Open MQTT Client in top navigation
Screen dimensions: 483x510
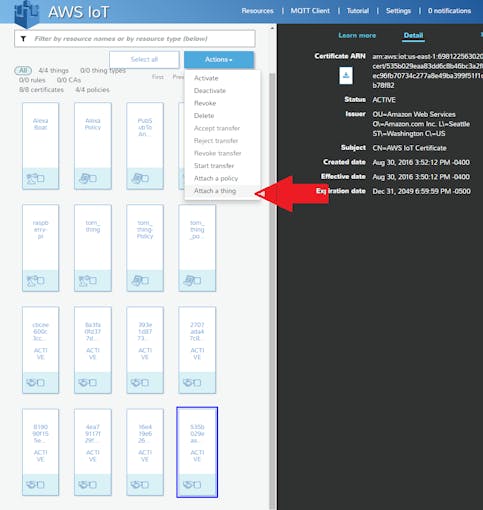[x=310, y=11]
